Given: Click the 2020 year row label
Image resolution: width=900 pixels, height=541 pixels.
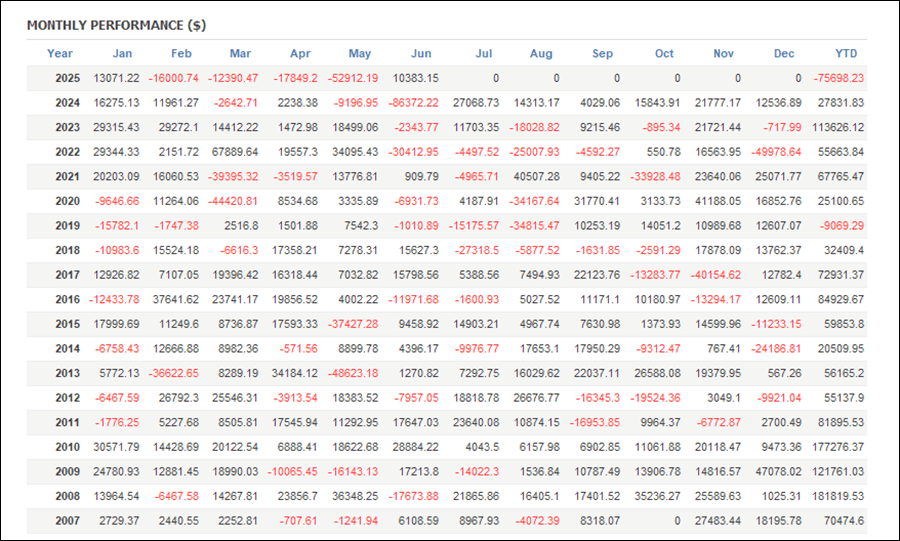Looking at the screenshot, I should [x=68, y=201].
